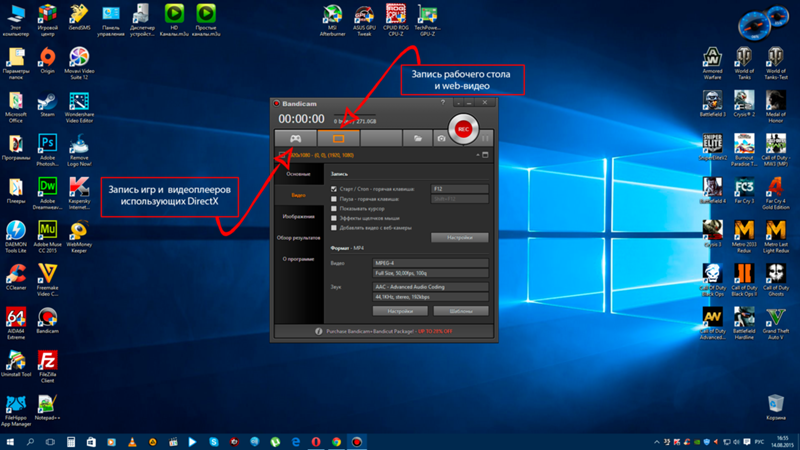Select the Adobe Dreamweaver desktop icon
Screen dimensions: 800x450
tap(47, 193)
